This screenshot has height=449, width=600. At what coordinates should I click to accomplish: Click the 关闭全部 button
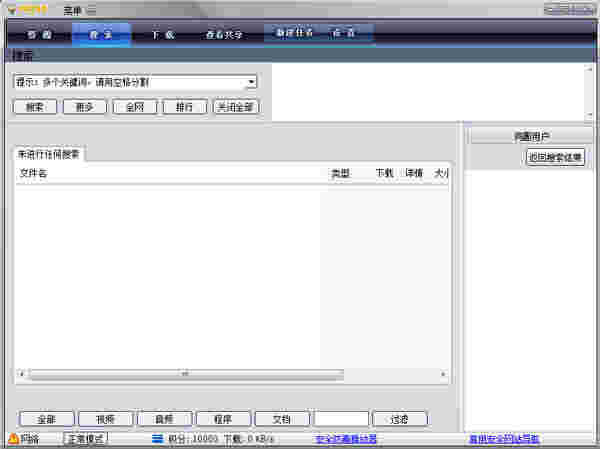tap(236, 107)
